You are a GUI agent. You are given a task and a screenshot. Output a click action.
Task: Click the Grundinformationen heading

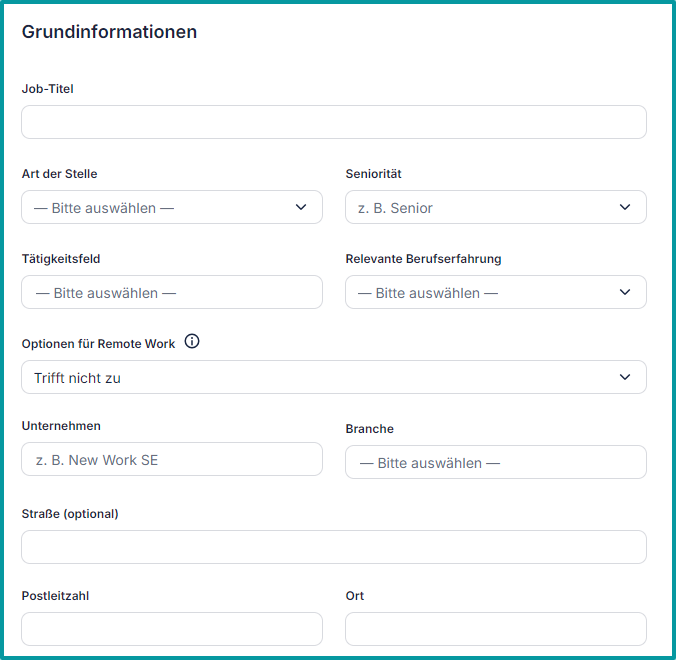[x=109, y=32]
